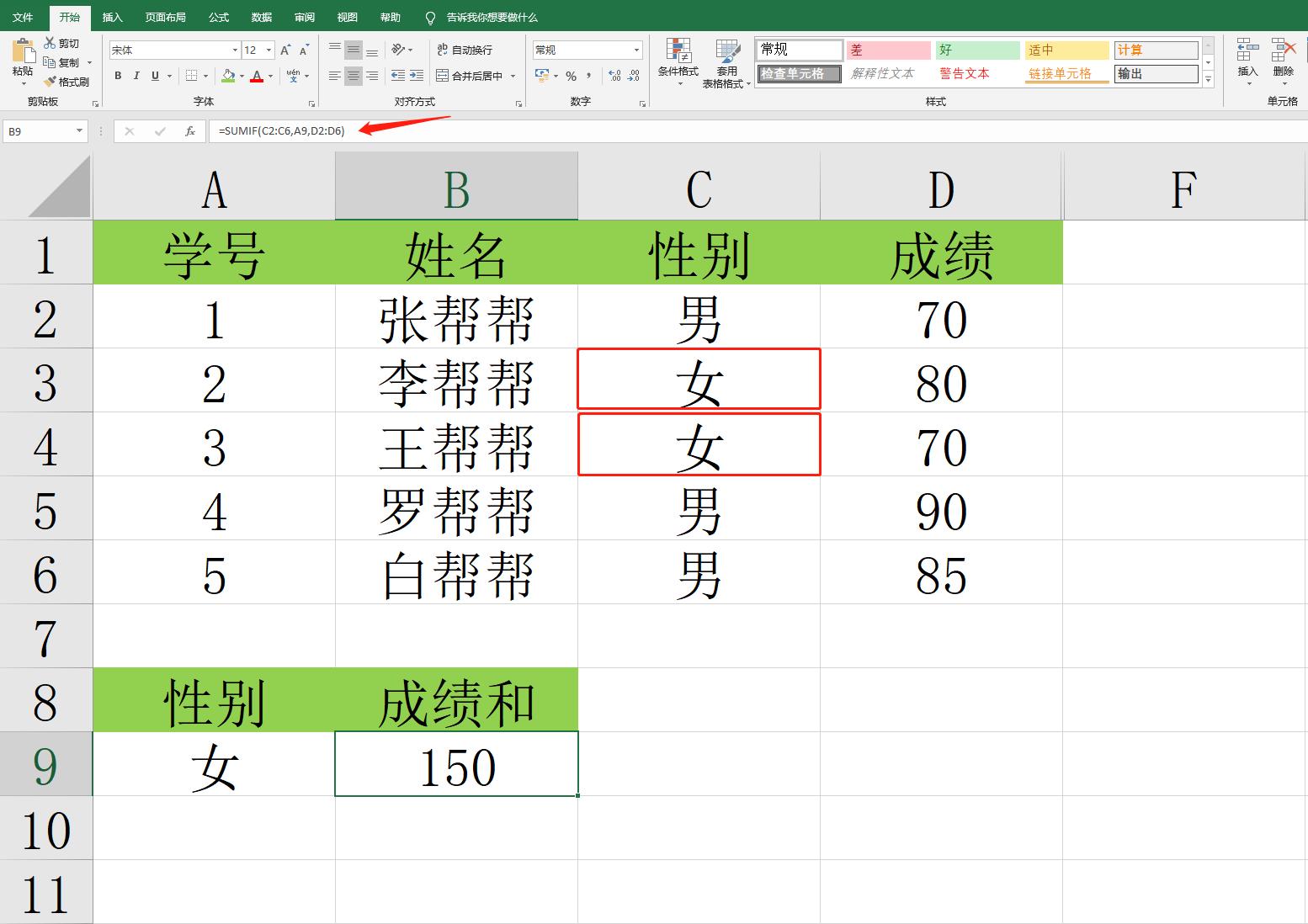This screenshot has width=1308, height=924.
Task: Click the Insert cells (插入) icon
Action: point(1248,50)
